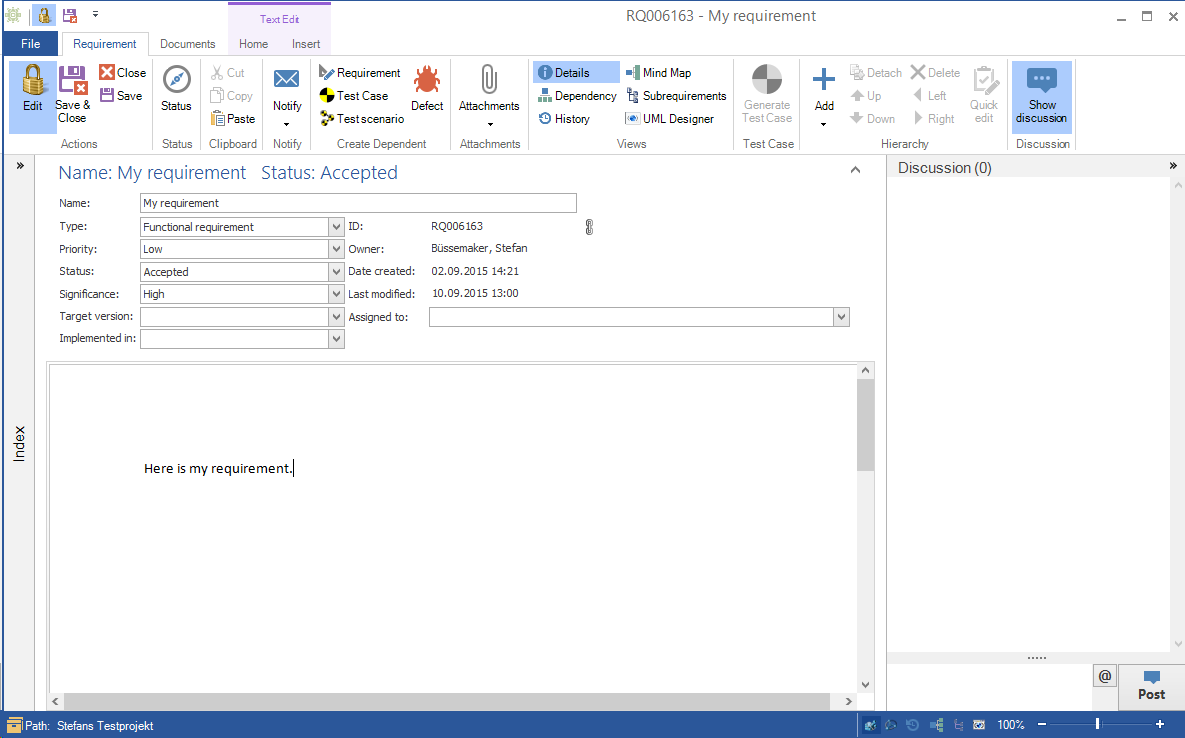Collapse the requirement header section chevron

point(855,170)
